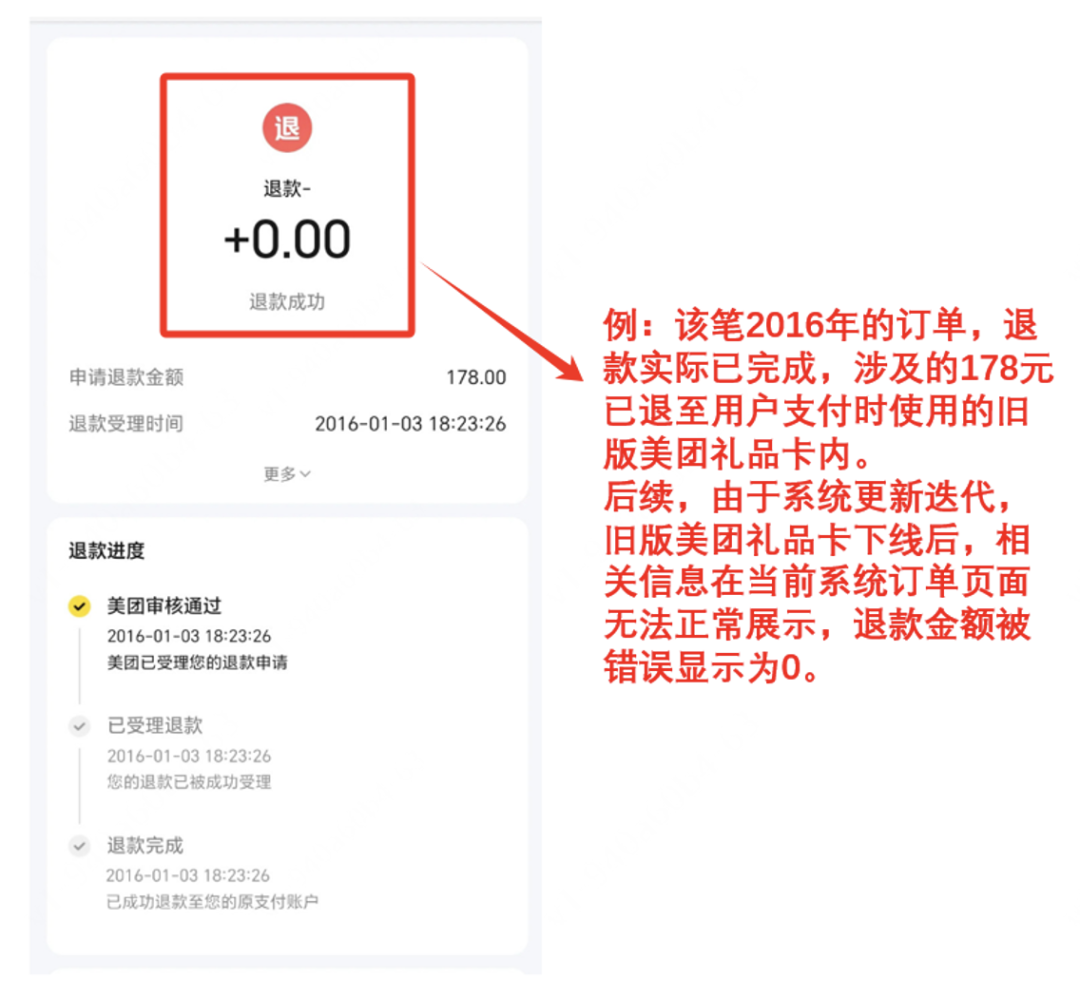The height and width of the screenshot is (998, 1080).
Task: Click the 178.00 requested refund value
Action: pyautogui.click(x=476, y=377)
